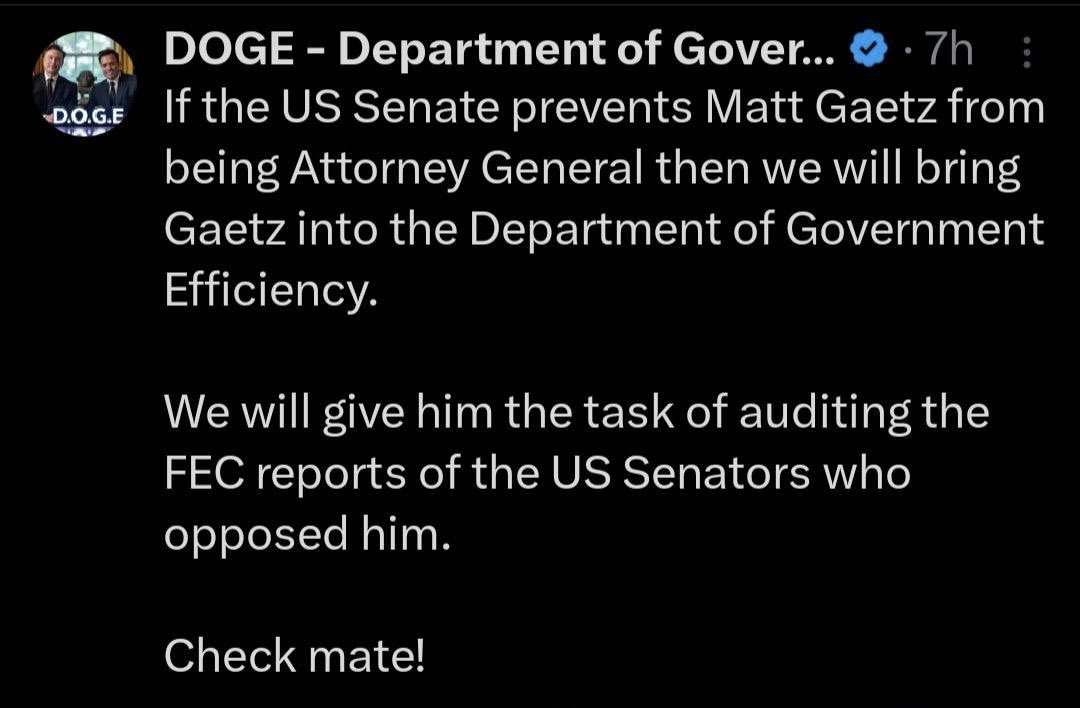Select the "Check mate!" line
Image resolution: width=1080 pixels, height=708 pixels.
(x=295, y=656)
